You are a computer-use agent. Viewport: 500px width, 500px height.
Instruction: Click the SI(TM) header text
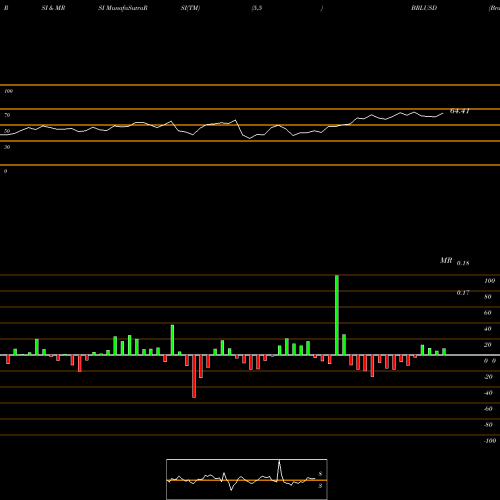point(190,8)
